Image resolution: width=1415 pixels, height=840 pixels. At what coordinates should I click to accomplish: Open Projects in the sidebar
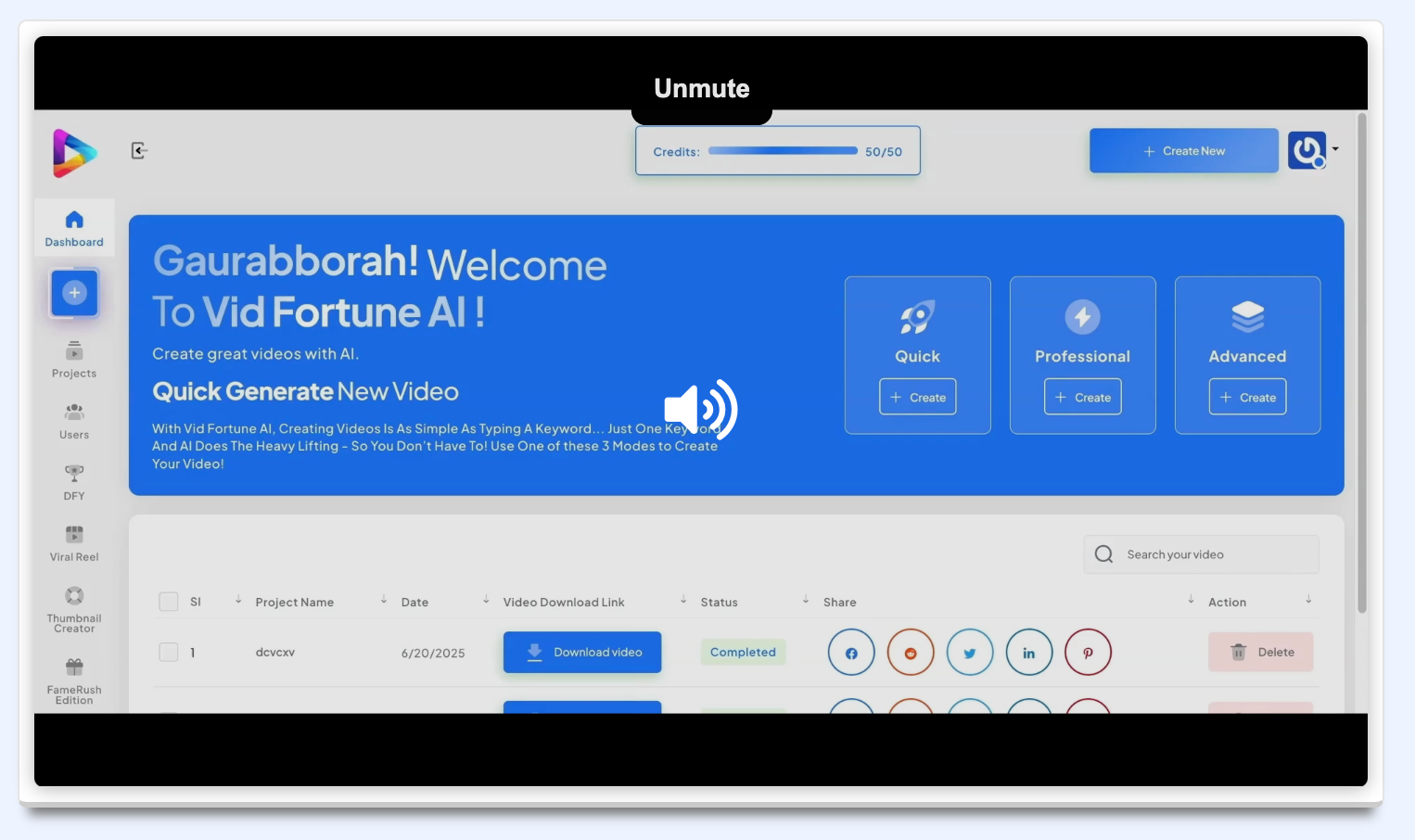click(74, 360)
